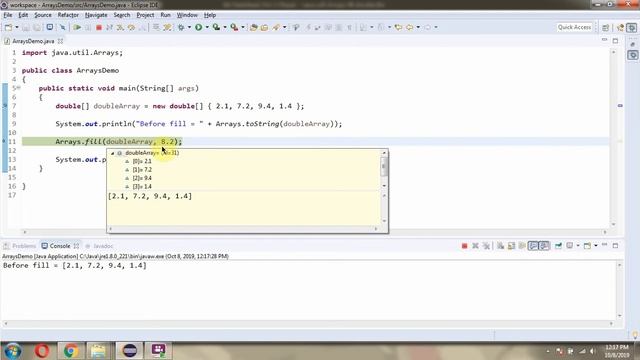Screen dimensions: 640x360
Task: Toggle Pin Console icon
Action: tap(558, 246)
